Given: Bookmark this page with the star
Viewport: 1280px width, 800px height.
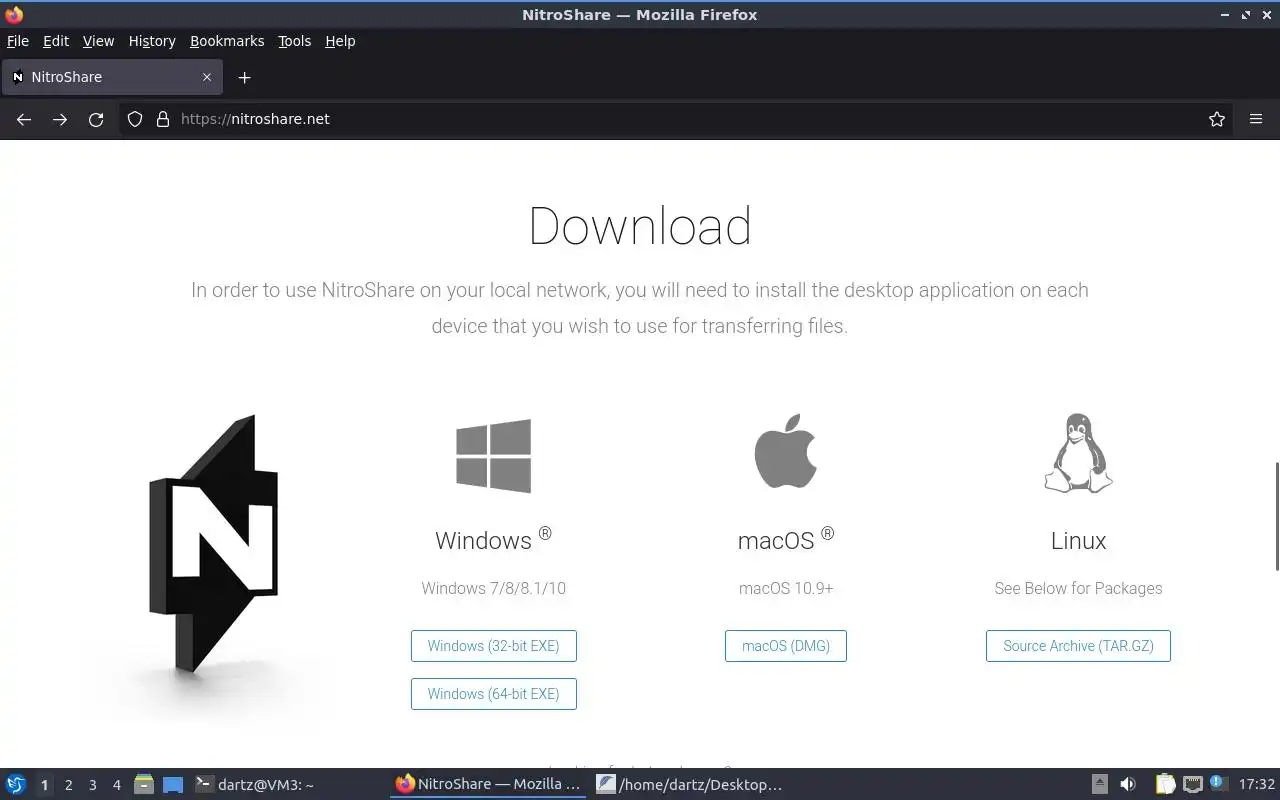Looking at the screenshot, I should point(1217,119).
